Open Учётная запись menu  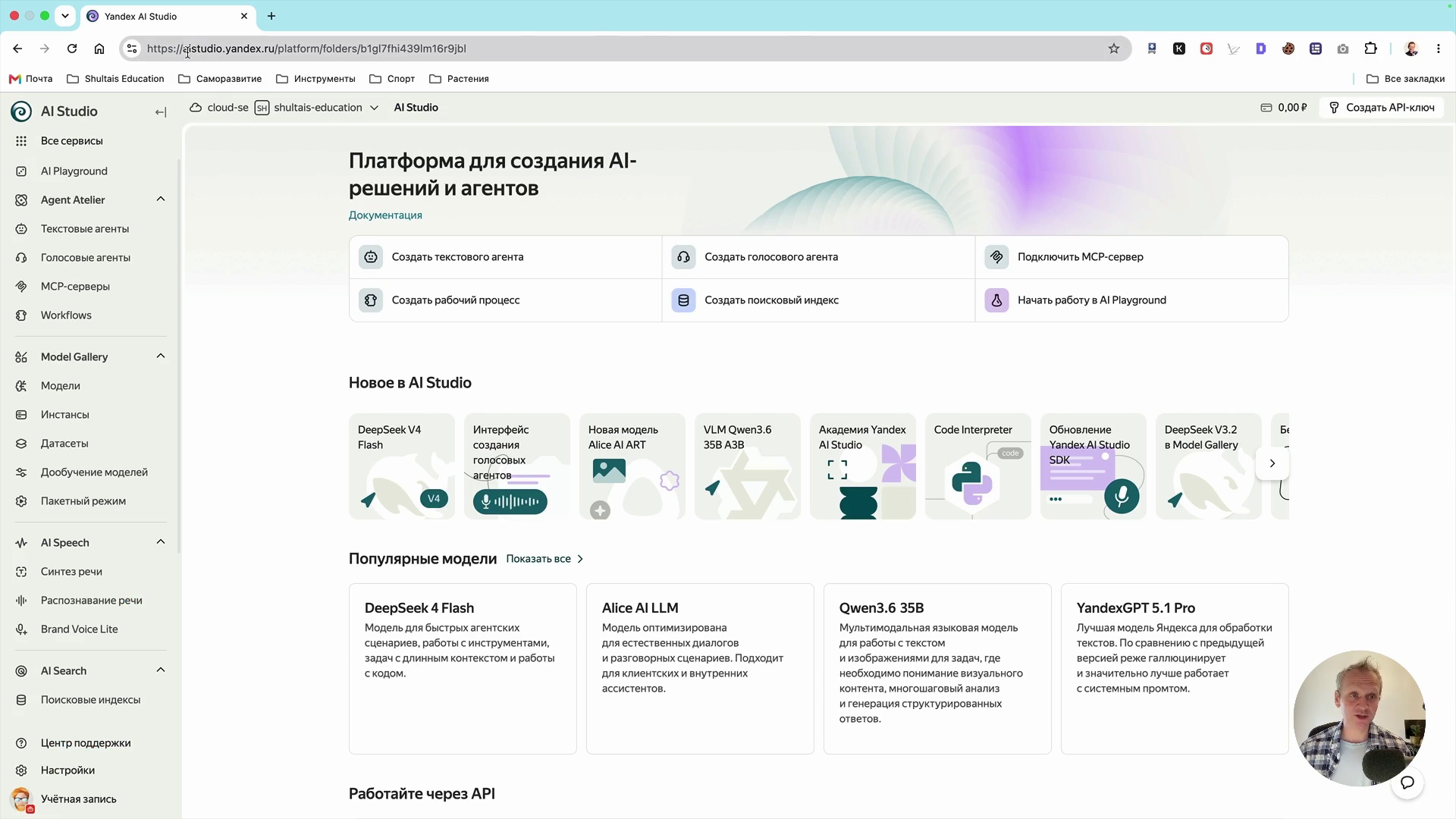(78, 799)
